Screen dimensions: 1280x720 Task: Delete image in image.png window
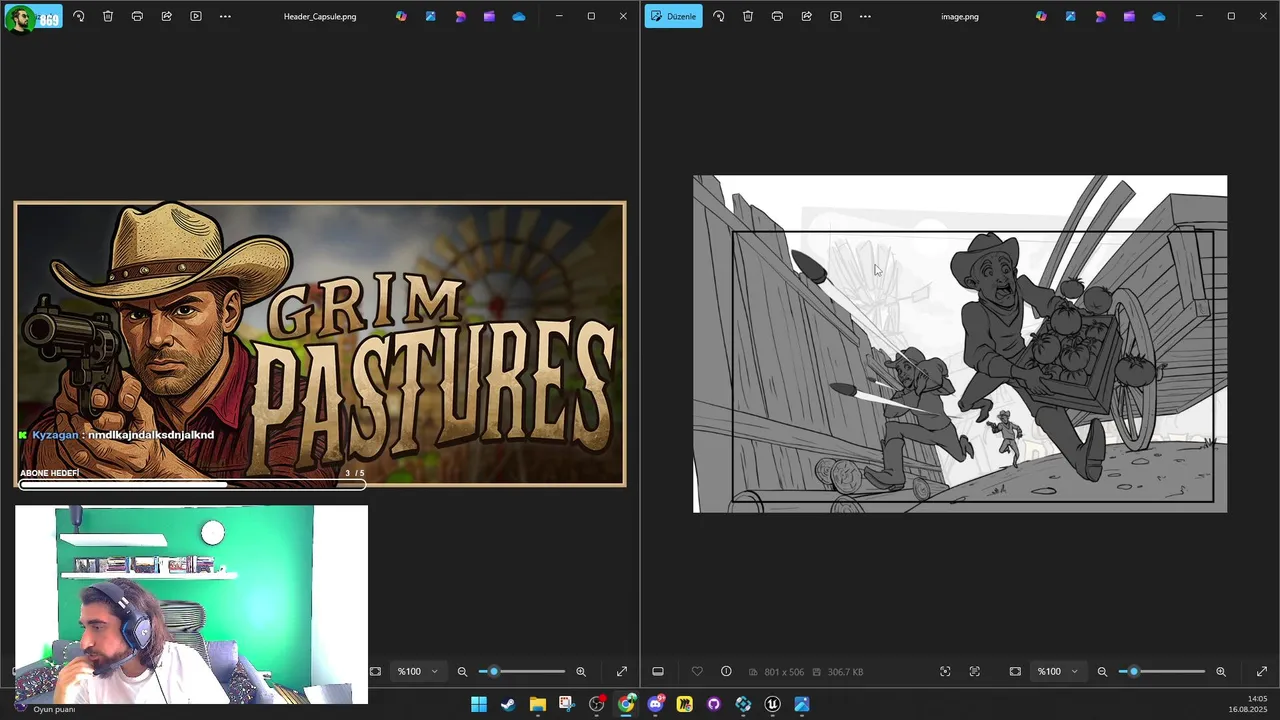[748, 16]
